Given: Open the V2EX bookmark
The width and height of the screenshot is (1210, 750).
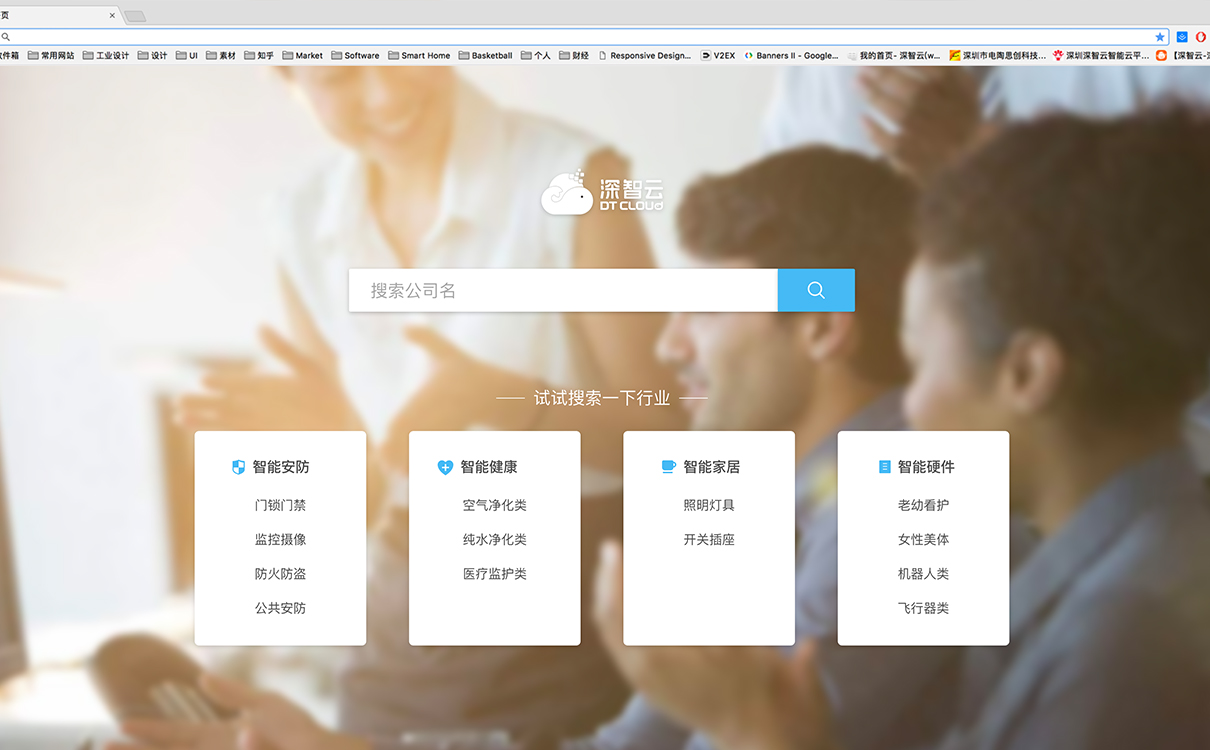Looking at the screenshot, I should click(x=718, y=56).
